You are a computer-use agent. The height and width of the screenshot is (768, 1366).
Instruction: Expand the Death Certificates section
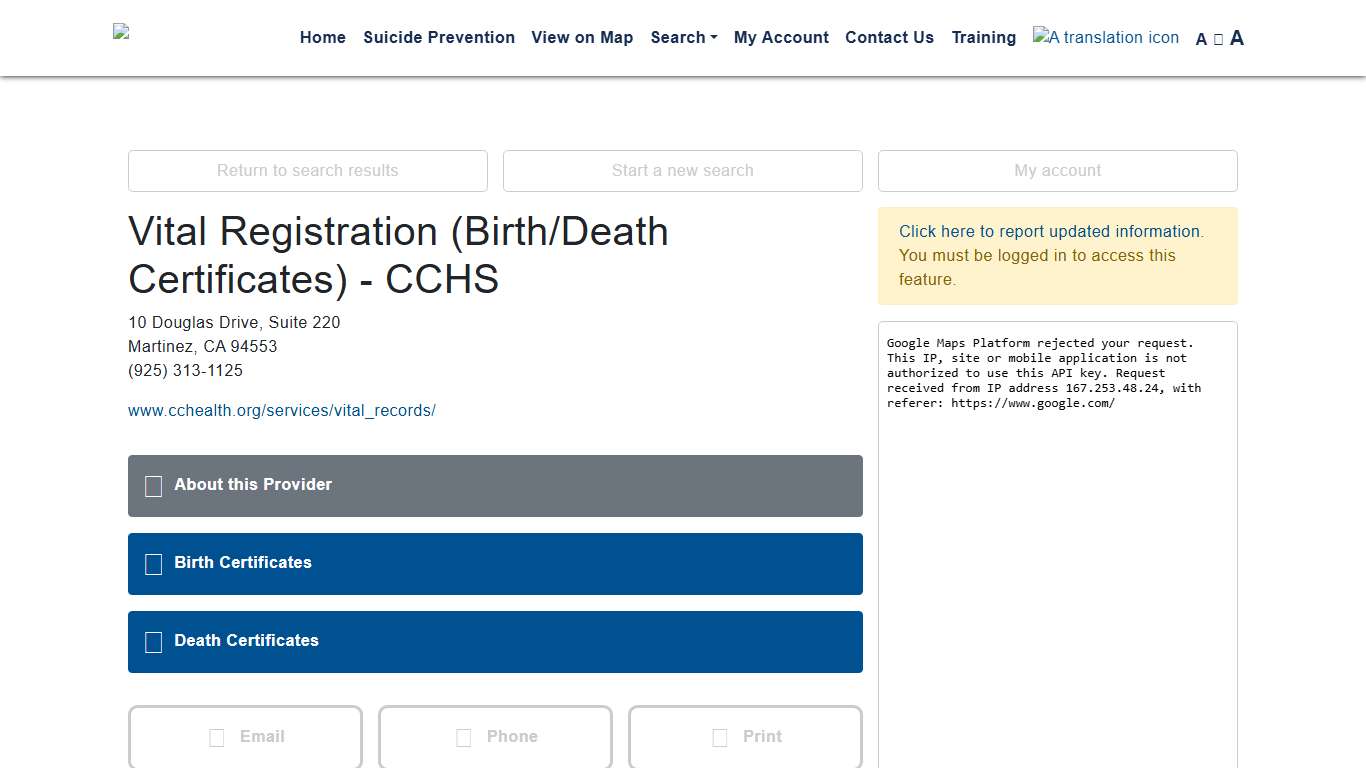tap(495, 642)
